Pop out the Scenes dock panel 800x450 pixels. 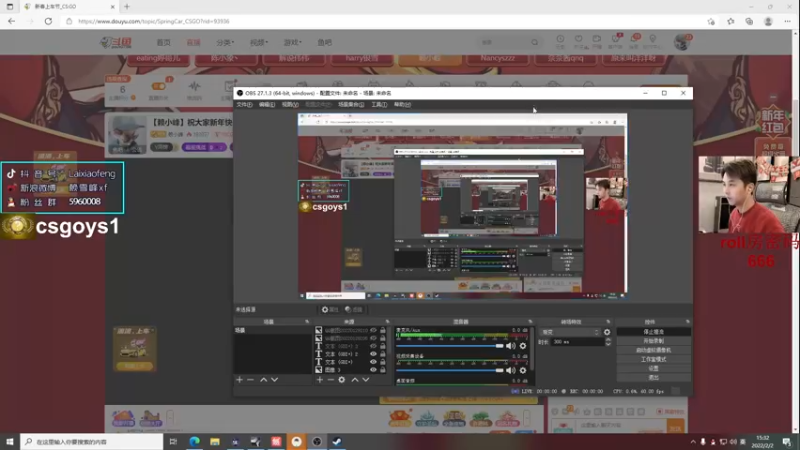pos(307,322)
